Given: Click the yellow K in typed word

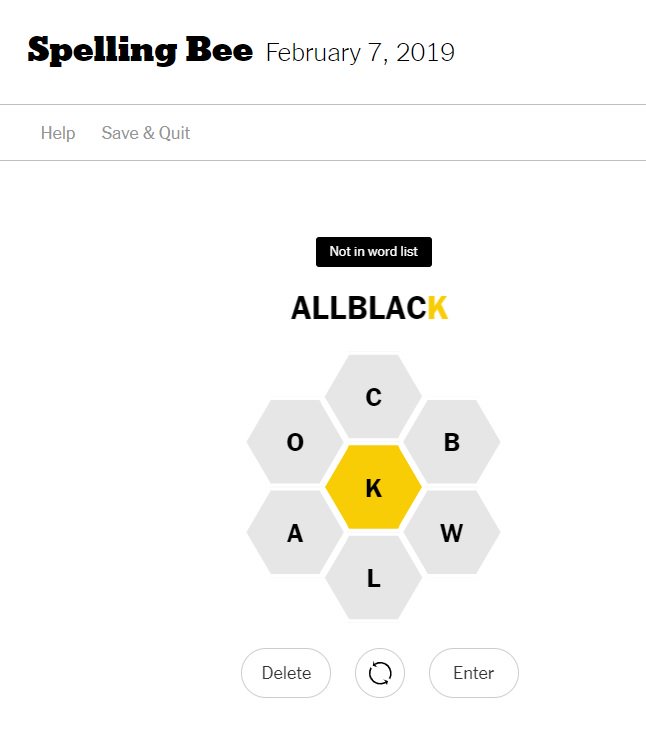Looking at the screenshot, I should click(438, 308).
